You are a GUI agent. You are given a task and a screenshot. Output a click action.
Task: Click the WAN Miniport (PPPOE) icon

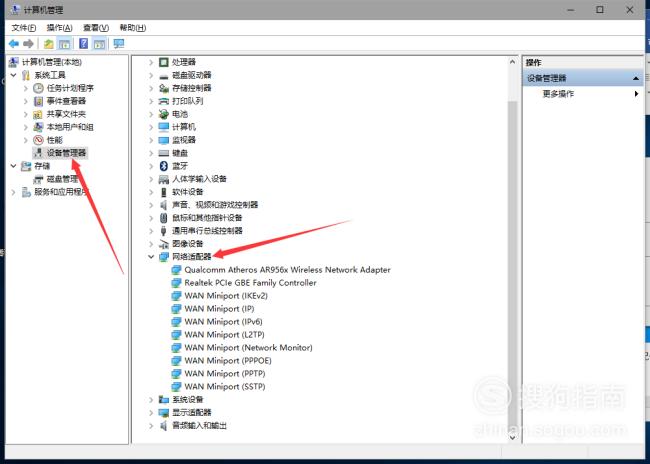tap(177, 361)
